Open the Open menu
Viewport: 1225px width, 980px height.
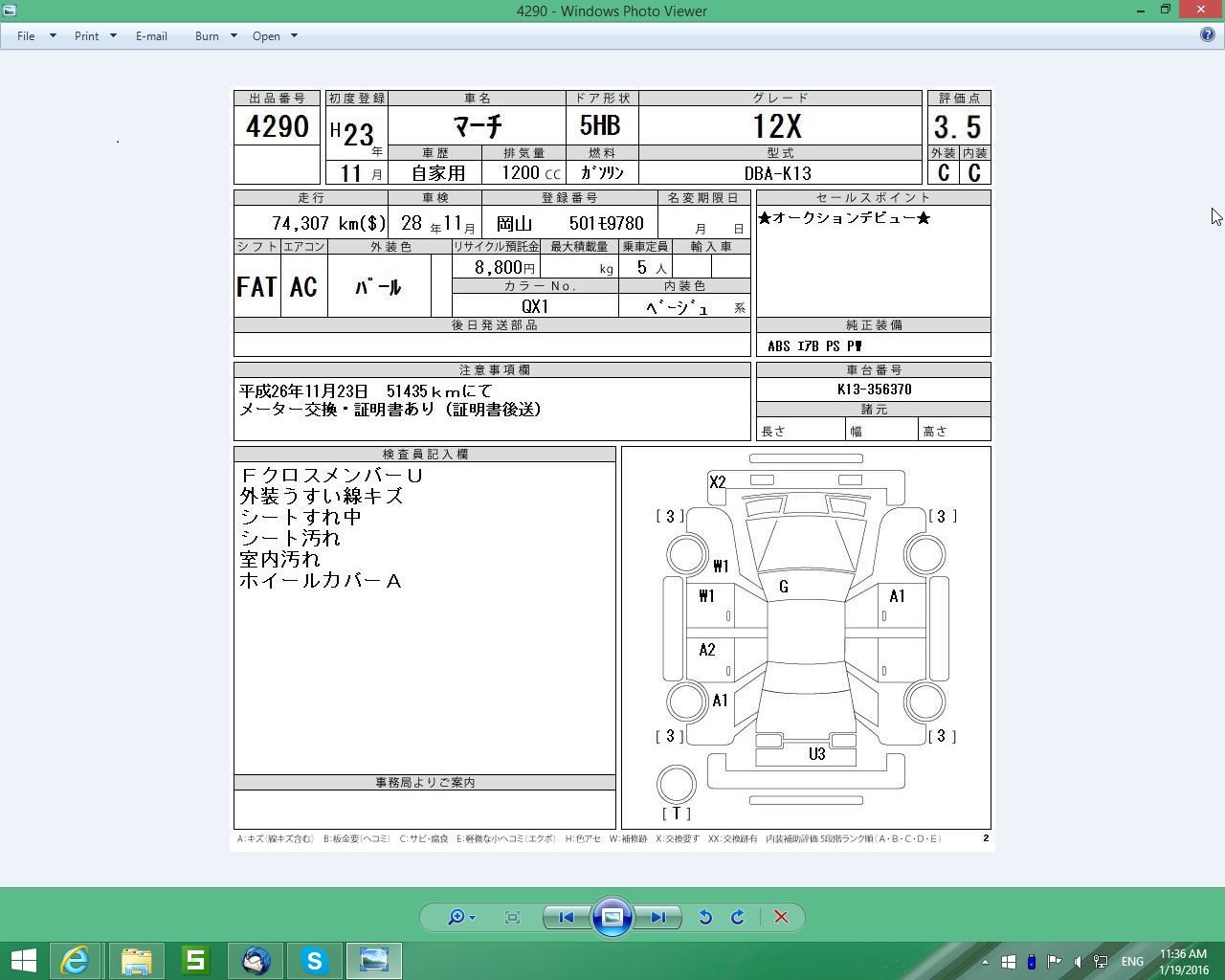[x=266, y=35]
